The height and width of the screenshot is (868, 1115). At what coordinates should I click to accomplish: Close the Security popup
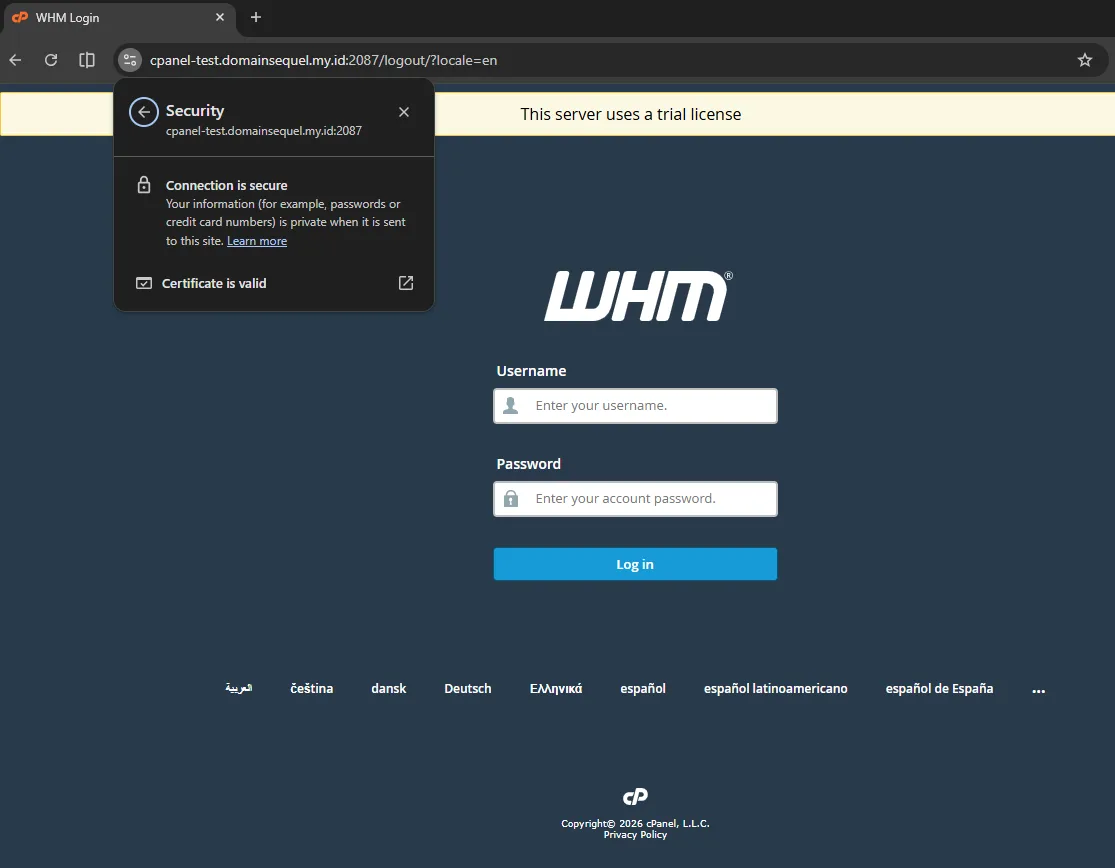[404, 112]
